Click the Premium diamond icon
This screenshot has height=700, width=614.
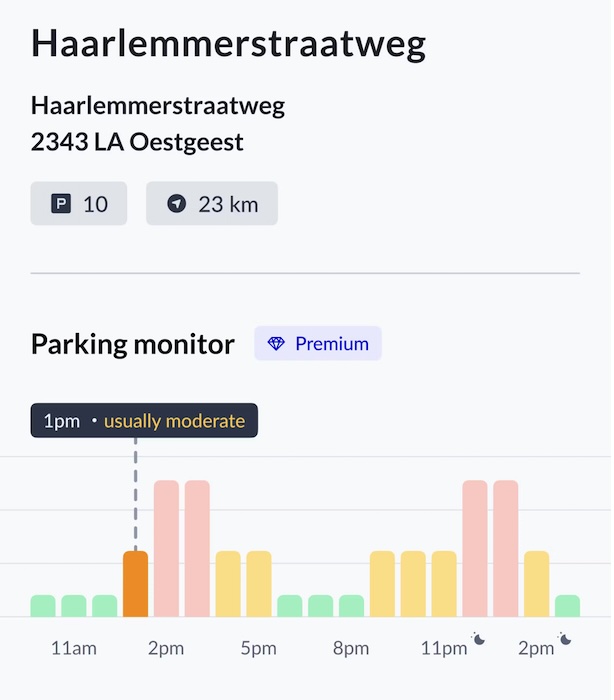[x=277, y=344]
